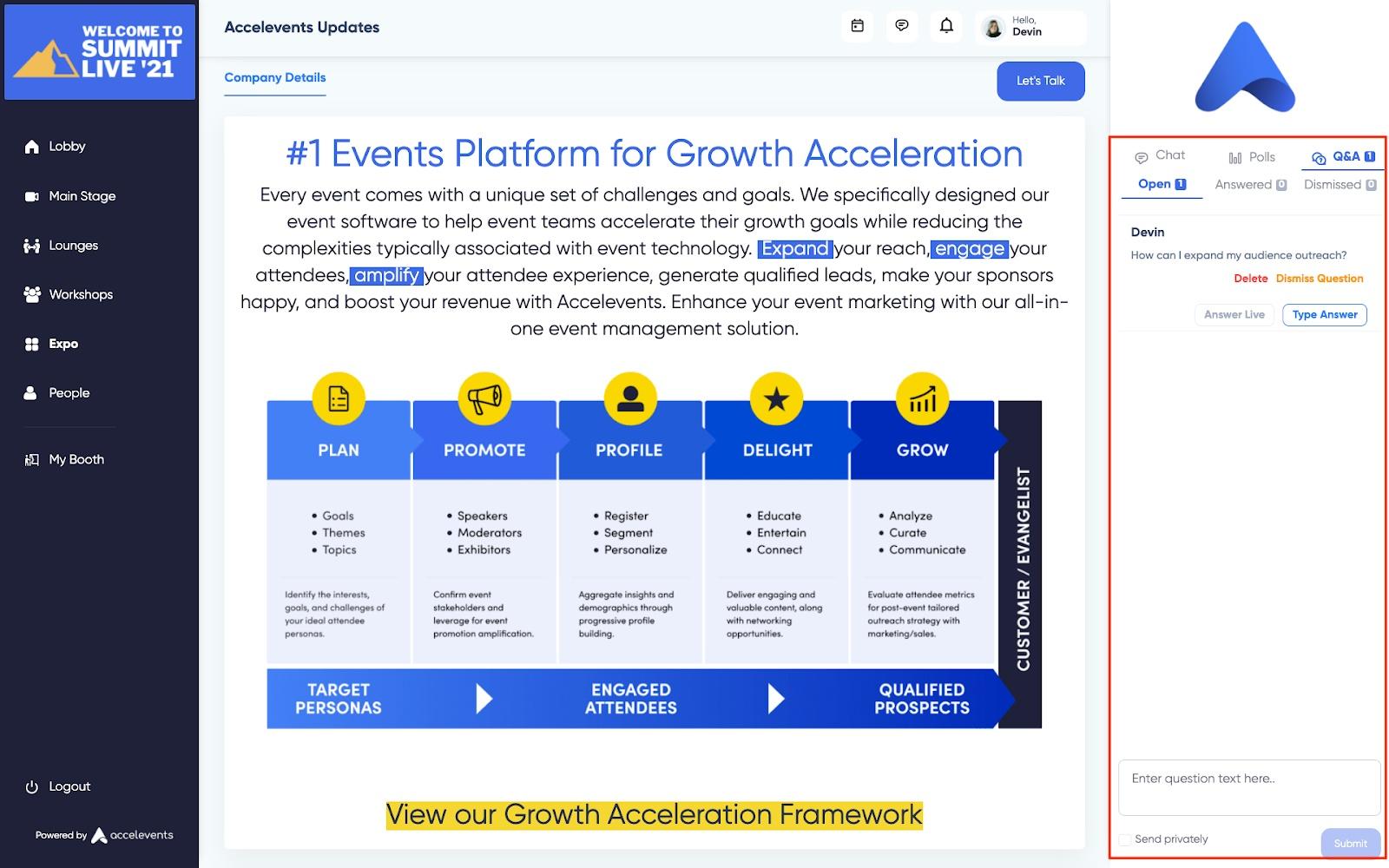Click the Let's Talk button

[1041, 81]
